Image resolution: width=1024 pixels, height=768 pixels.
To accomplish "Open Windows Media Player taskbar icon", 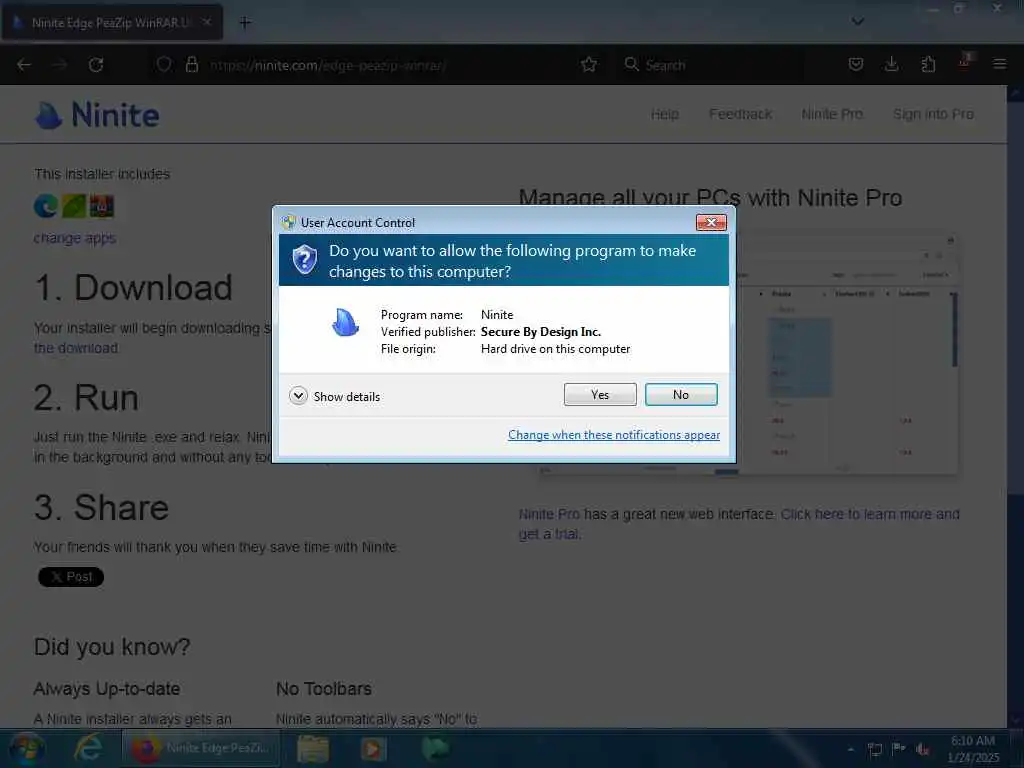I will [x=373, y=748].
